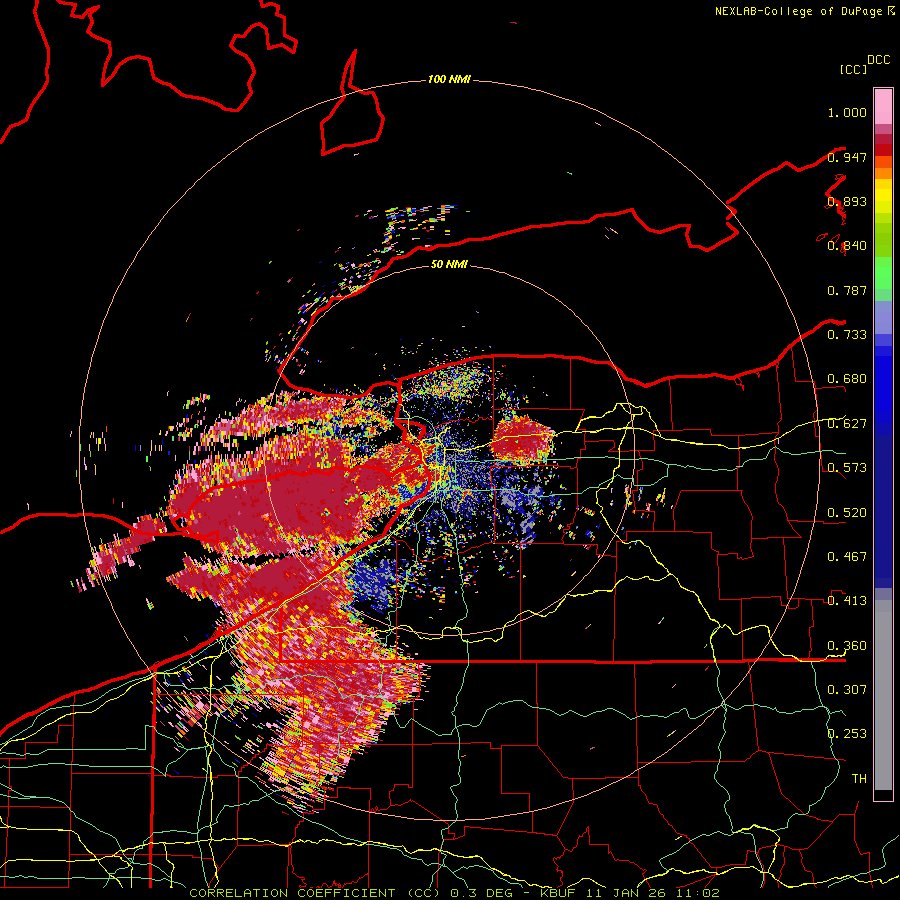Click the DCC legend heading

(x=878, y=60)
